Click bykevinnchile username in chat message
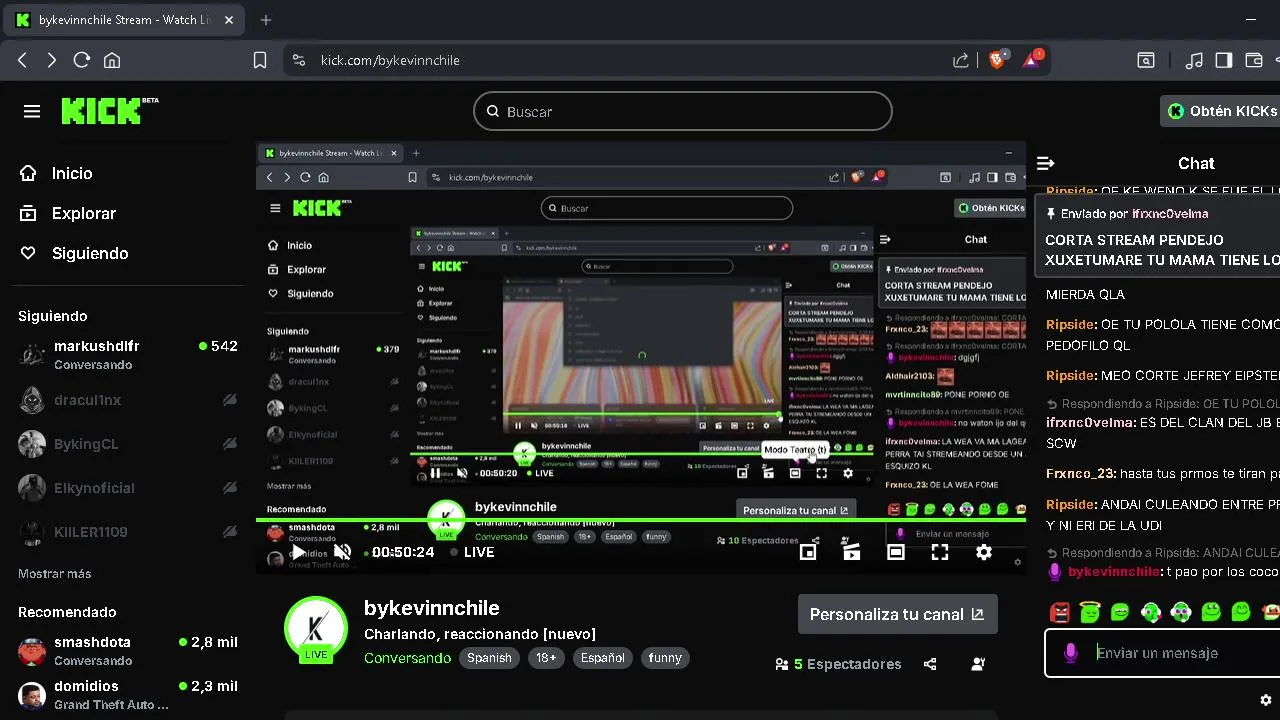 coord(1114,572)
